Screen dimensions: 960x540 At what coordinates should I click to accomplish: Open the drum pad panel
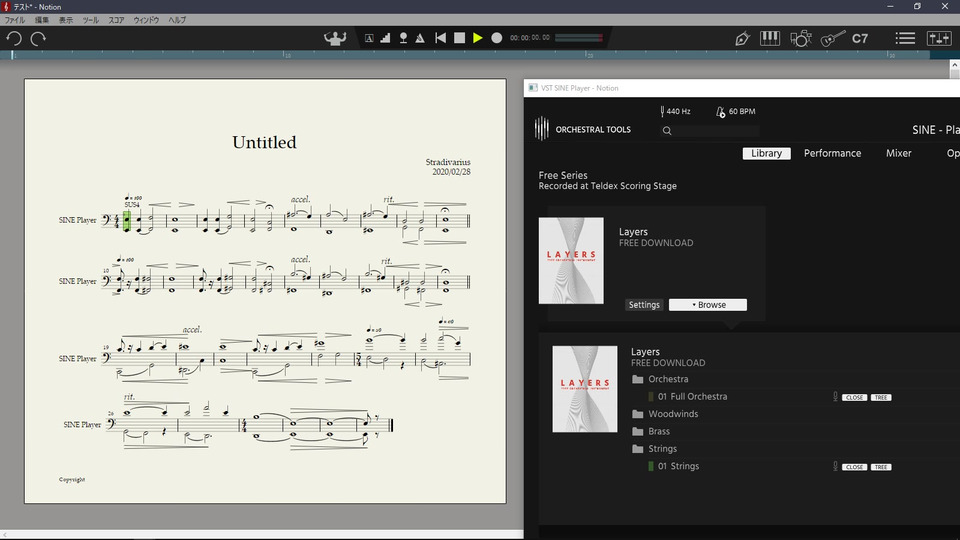800,38
